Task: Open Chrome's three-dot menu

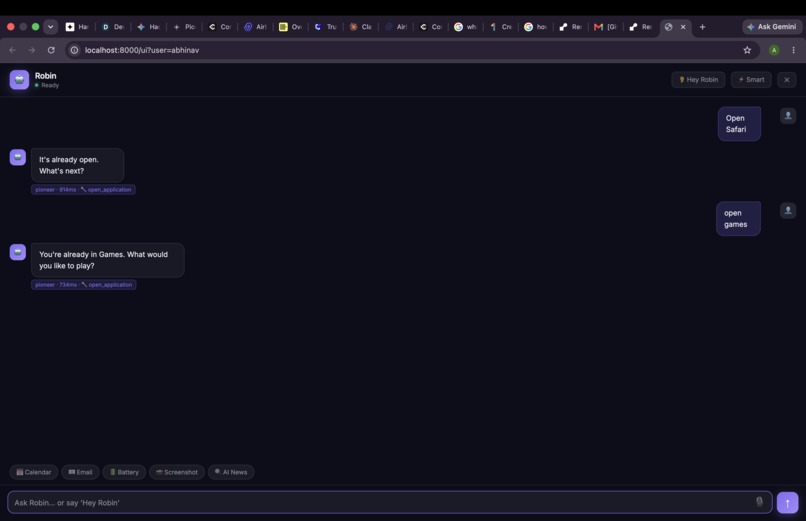Action: (x=793, y=50)
